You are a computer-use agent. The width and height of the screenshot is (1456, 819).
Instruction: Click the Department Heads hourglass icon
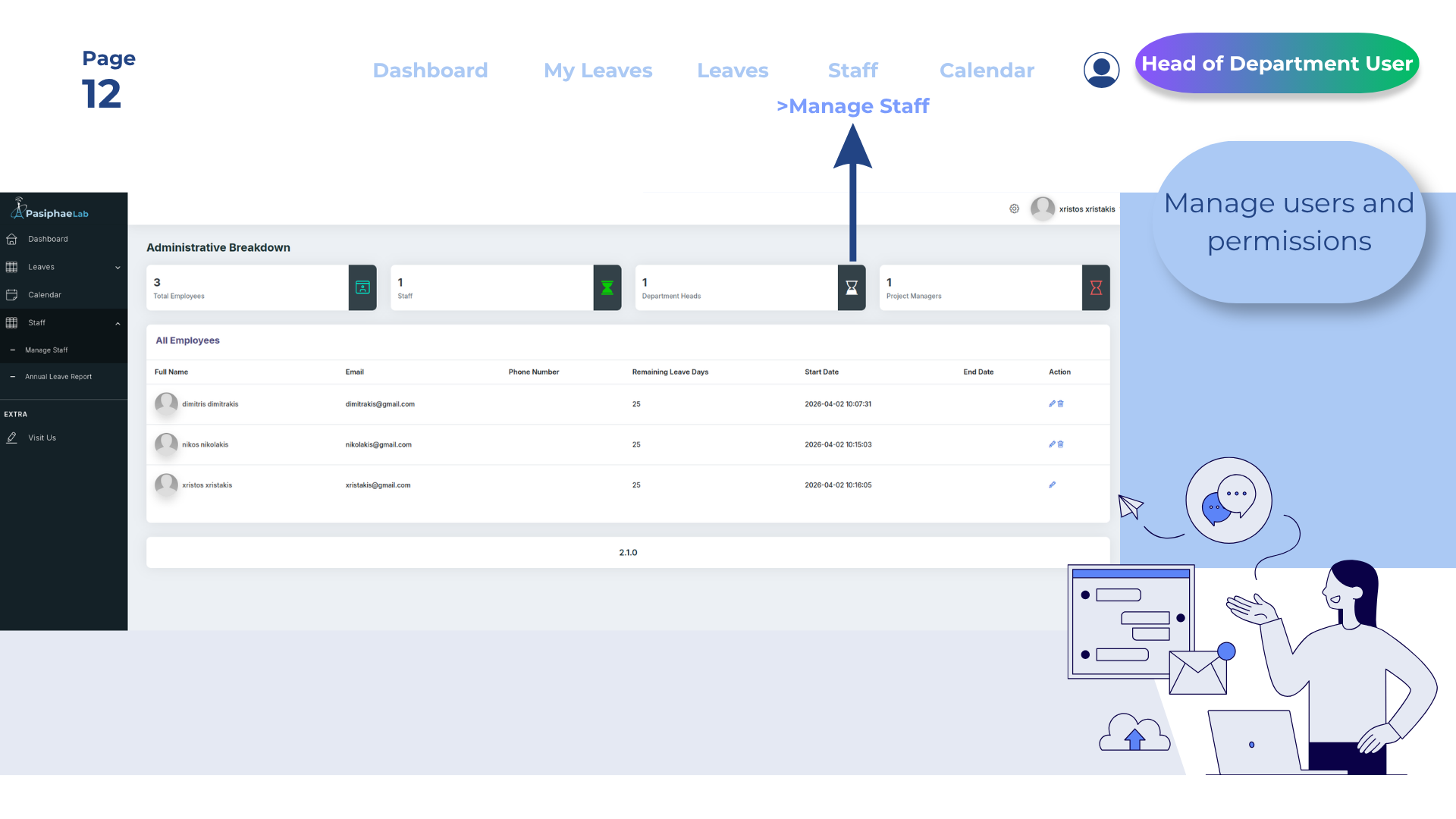click(852, 287)
